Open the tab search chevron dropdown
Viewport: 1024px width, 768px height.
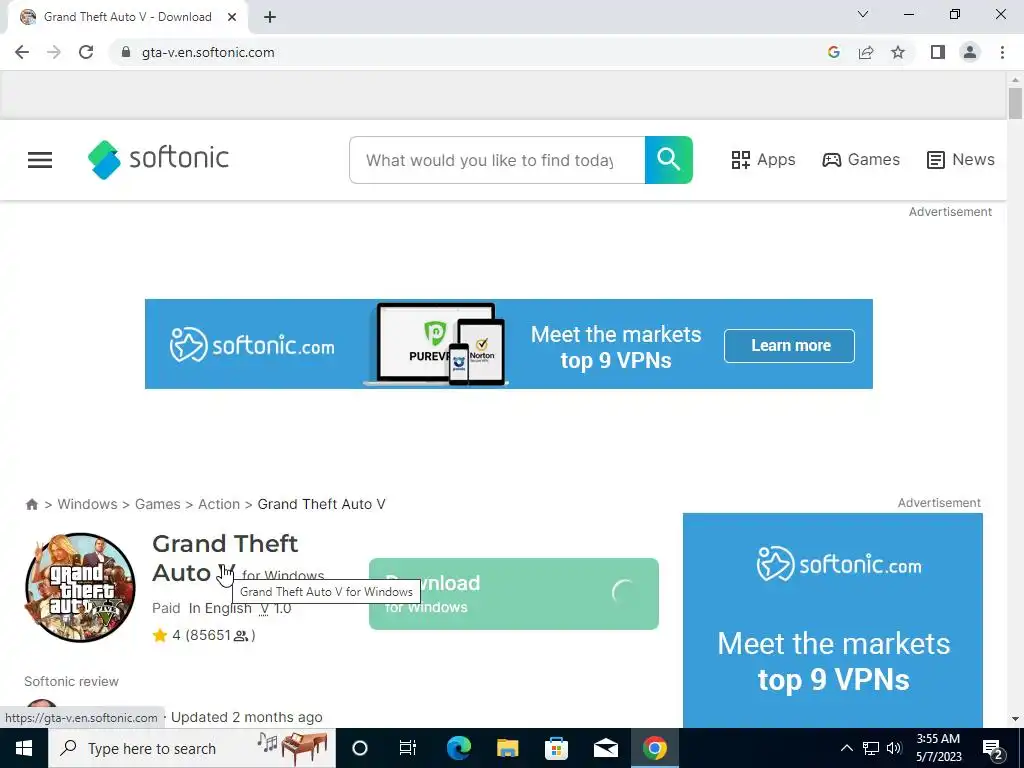click(863, 14)
